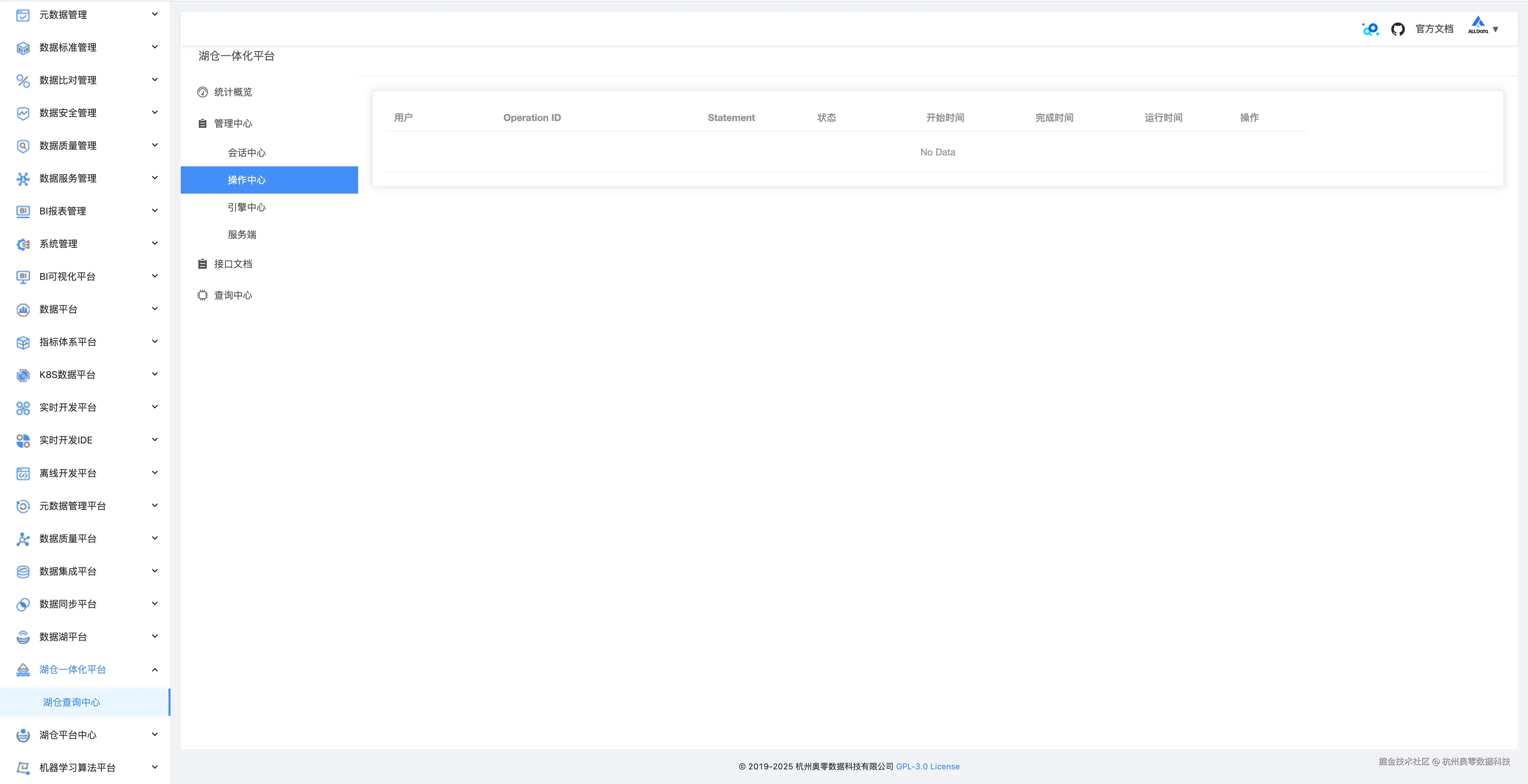
Task: Open the 服务端 menu item
Action: tap(242, 234)
